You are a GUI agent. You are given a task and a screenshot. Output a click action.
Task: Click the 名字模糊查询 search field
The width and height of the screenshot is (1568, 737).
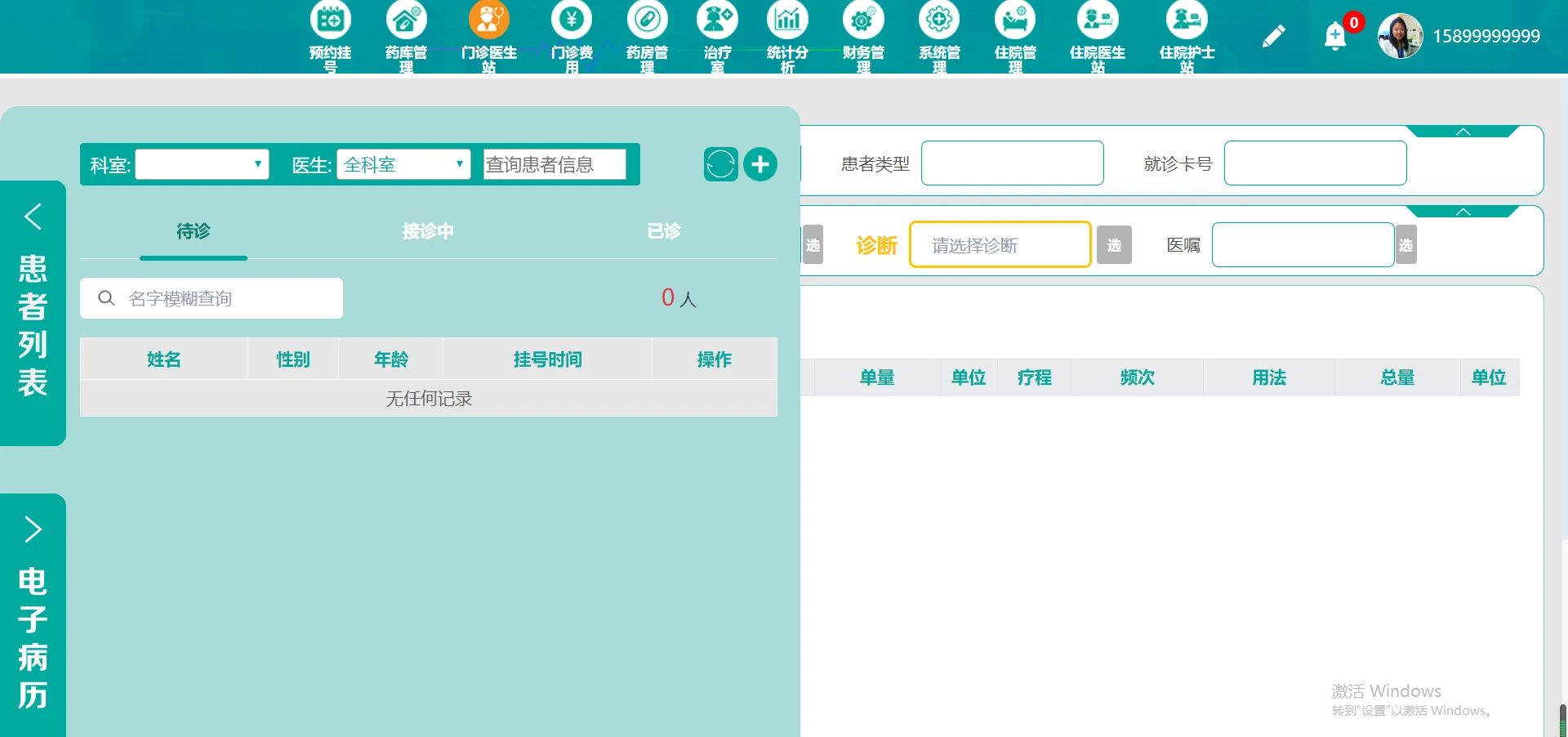click(x=211, y=298)
